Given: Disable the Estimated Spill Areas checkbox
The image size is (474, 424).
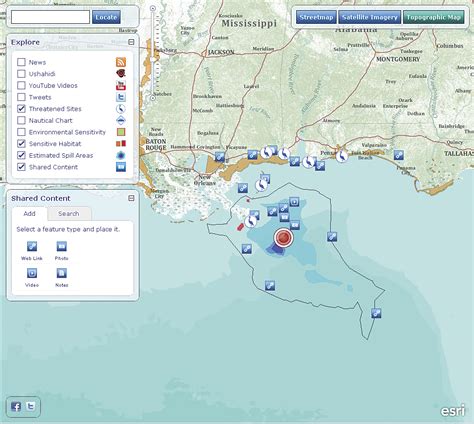Looking at the screenshot, I should [21, 155].
